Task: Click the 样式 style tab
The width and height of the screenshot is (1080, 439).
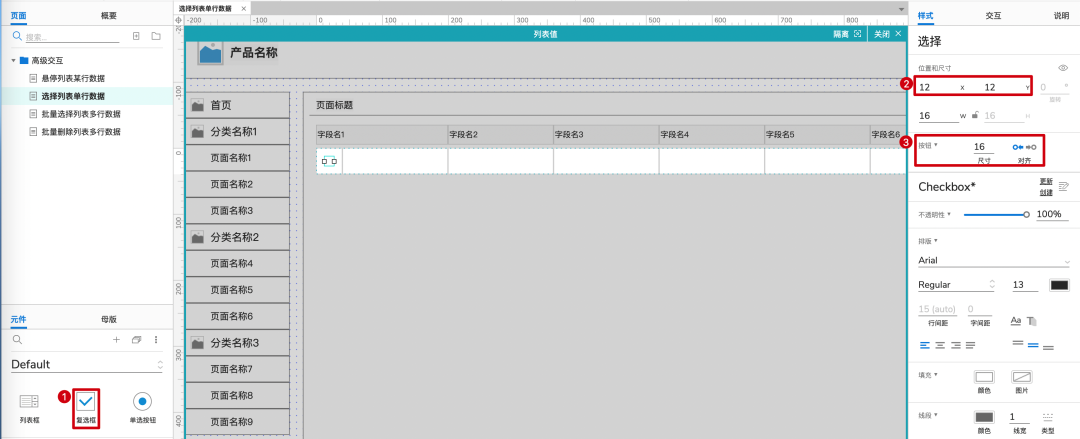Action: point(926,15)
